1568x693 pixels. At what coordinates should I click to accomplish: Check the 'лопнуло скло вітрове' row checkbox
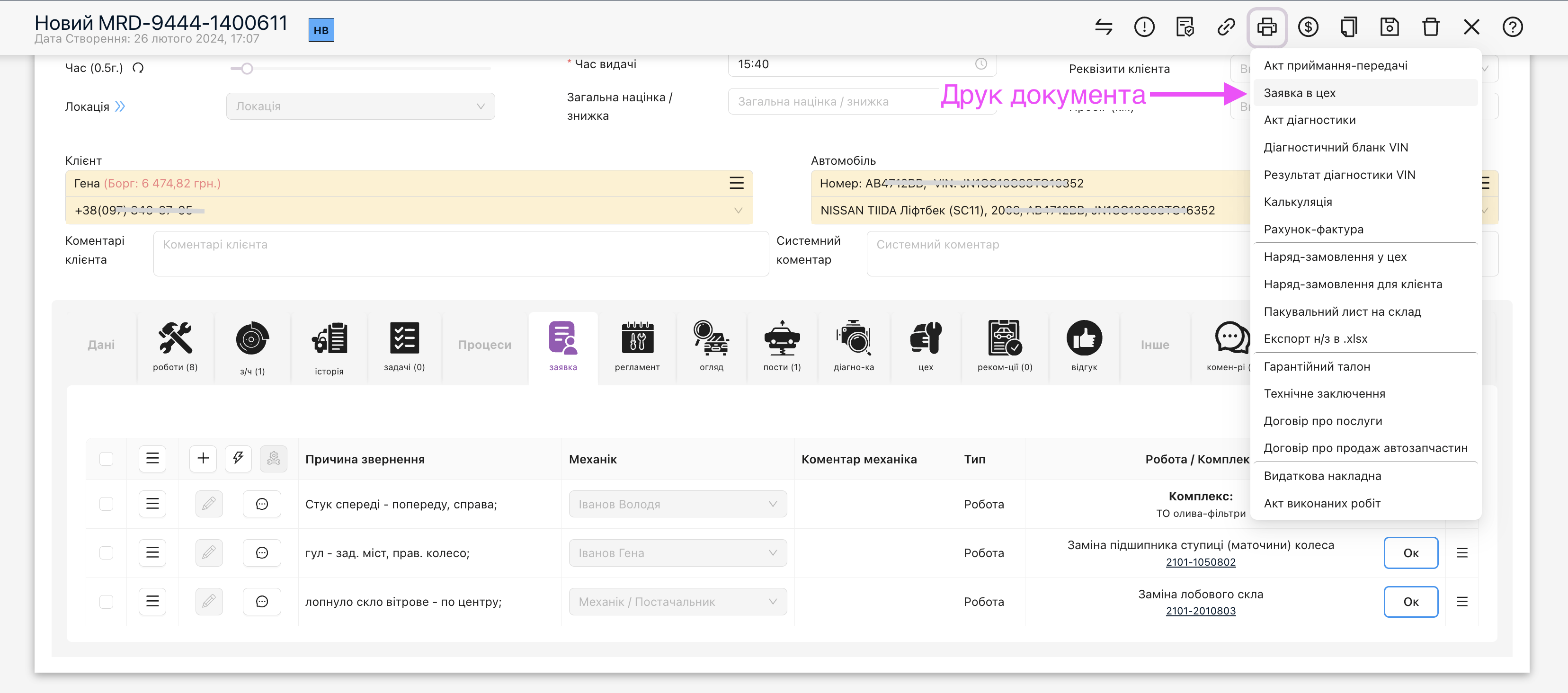click(107, 602)
